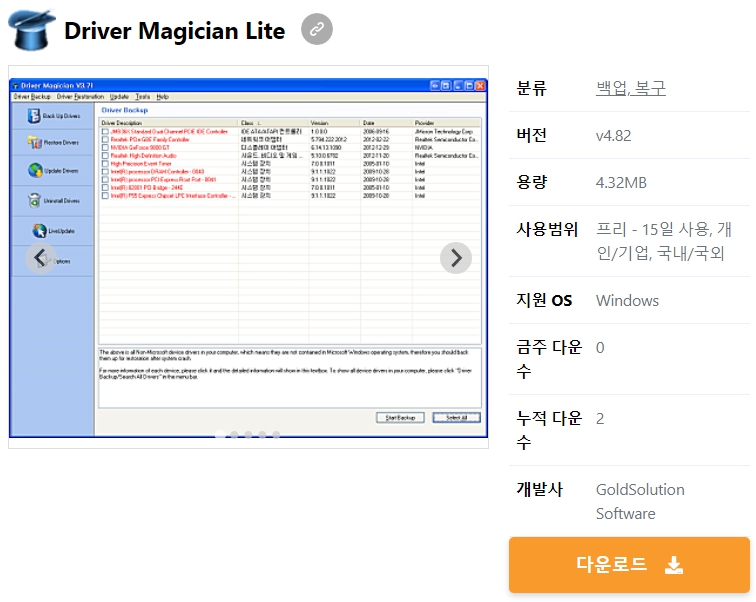Sort by Provider column header in screenshot
Screen dimensions: 756x602
(x=447, y=123)
